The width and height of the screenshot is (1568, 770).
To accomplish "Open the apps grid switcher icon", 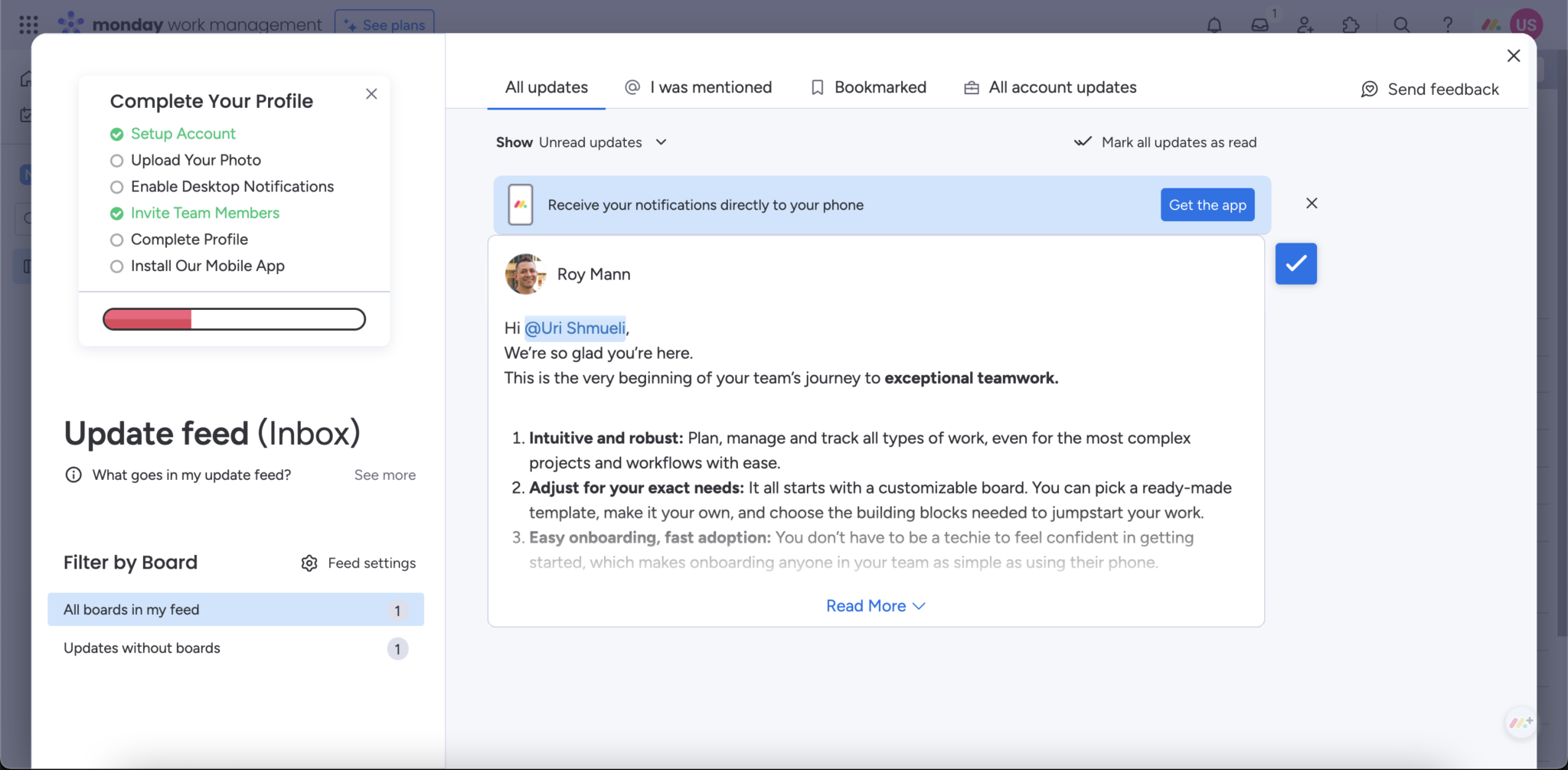I will click(x=28, y=24).
